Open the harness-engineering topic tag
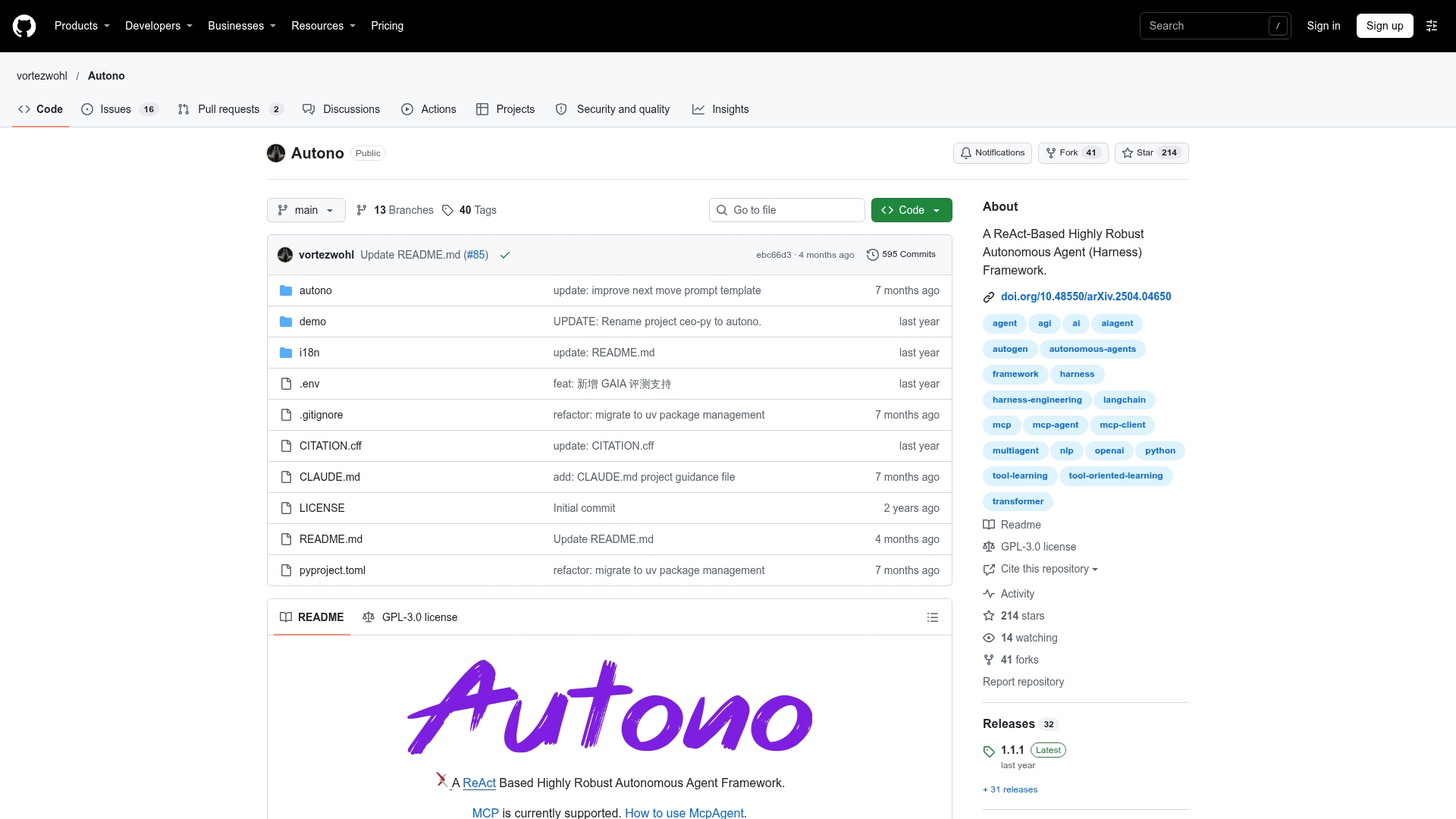This screenshot has width=1456, height=819. (1037, 400)
